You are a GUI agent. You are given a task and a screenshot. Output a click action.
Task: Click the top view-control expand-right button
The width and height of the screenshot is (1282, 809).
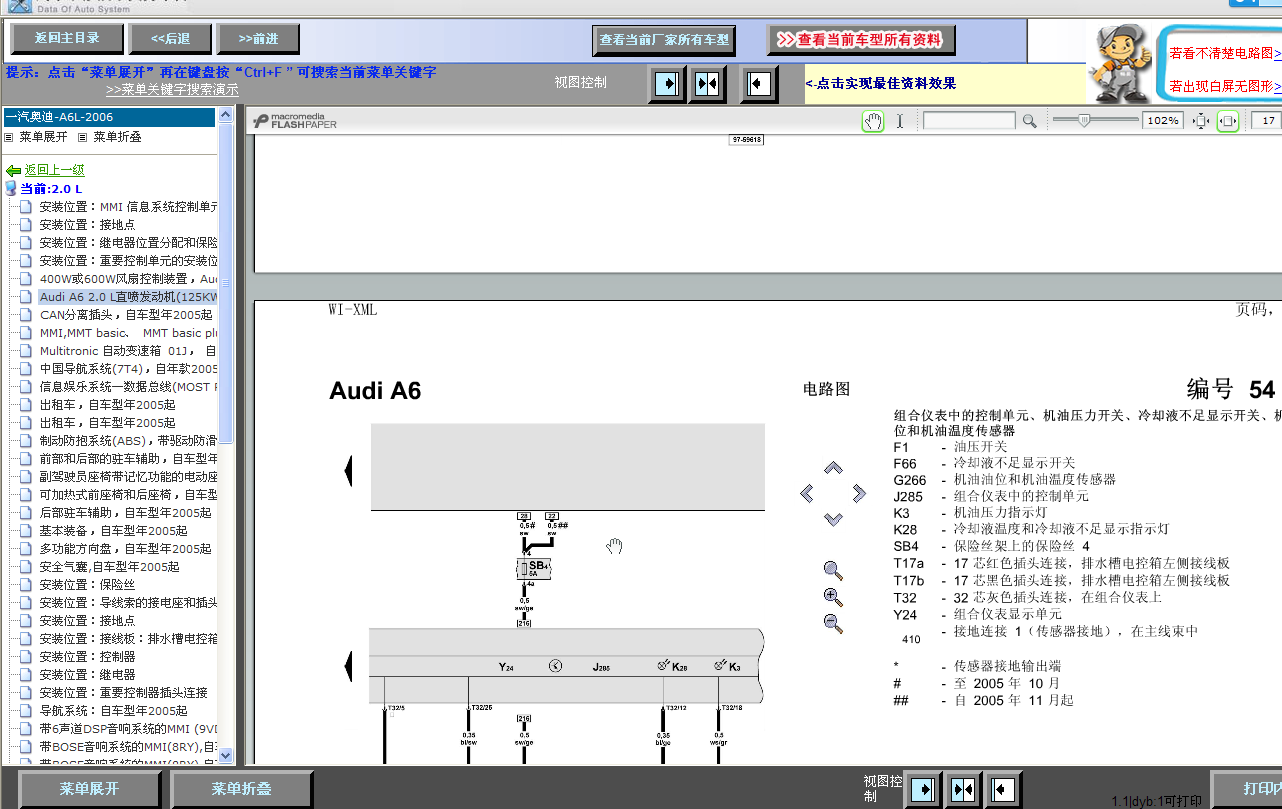(667, 83)
